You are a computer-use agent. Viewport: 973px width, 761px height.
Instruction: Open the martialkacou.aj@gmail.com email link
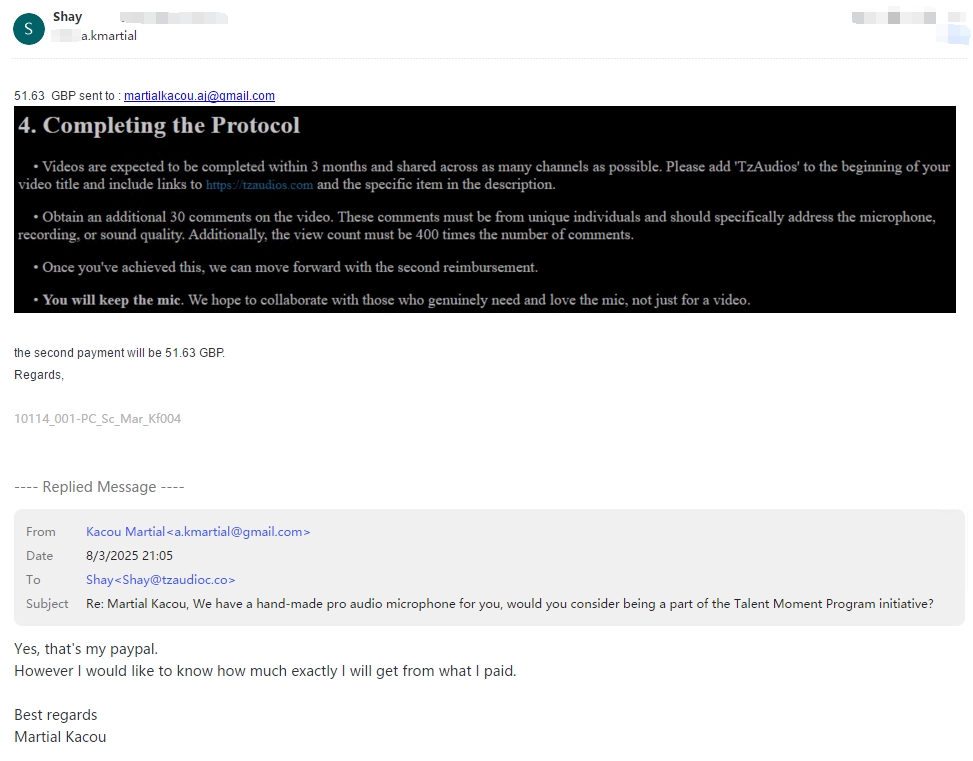(x=199, y=96)
